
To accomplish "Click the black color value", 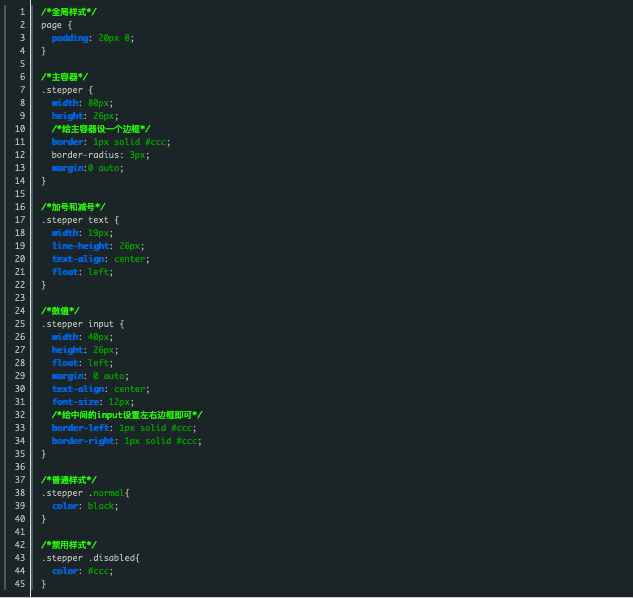I will click(102, 505).
